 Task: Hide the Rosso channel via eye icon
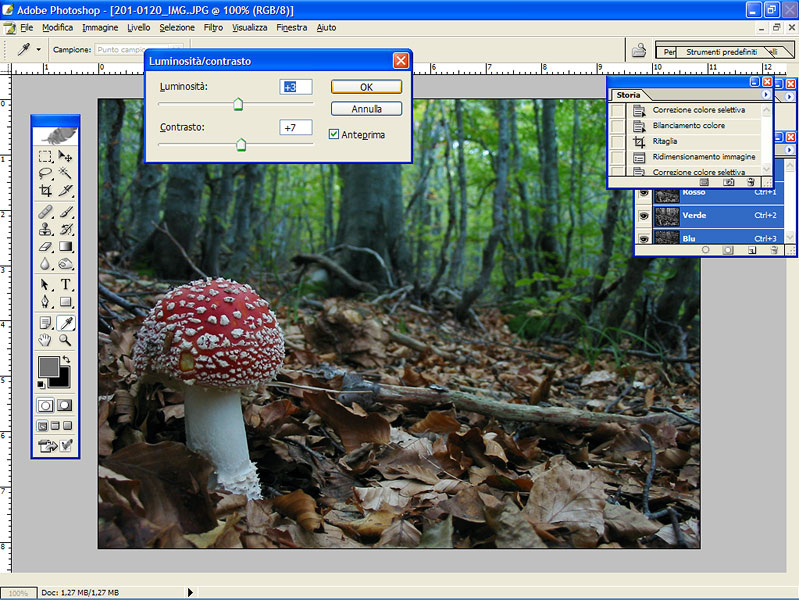[x=643, y=193]
